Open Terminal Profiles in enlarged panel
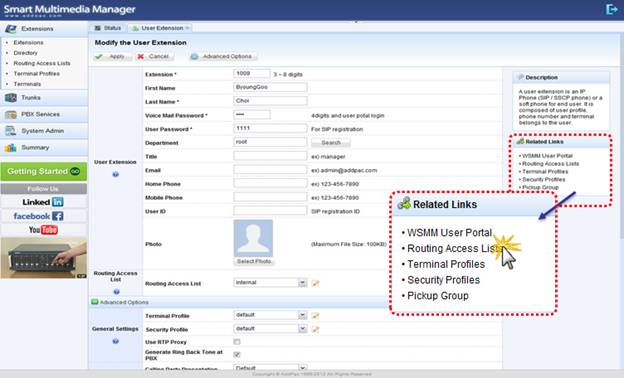Screen dimensions: 624x378 (x=446, y=264)
